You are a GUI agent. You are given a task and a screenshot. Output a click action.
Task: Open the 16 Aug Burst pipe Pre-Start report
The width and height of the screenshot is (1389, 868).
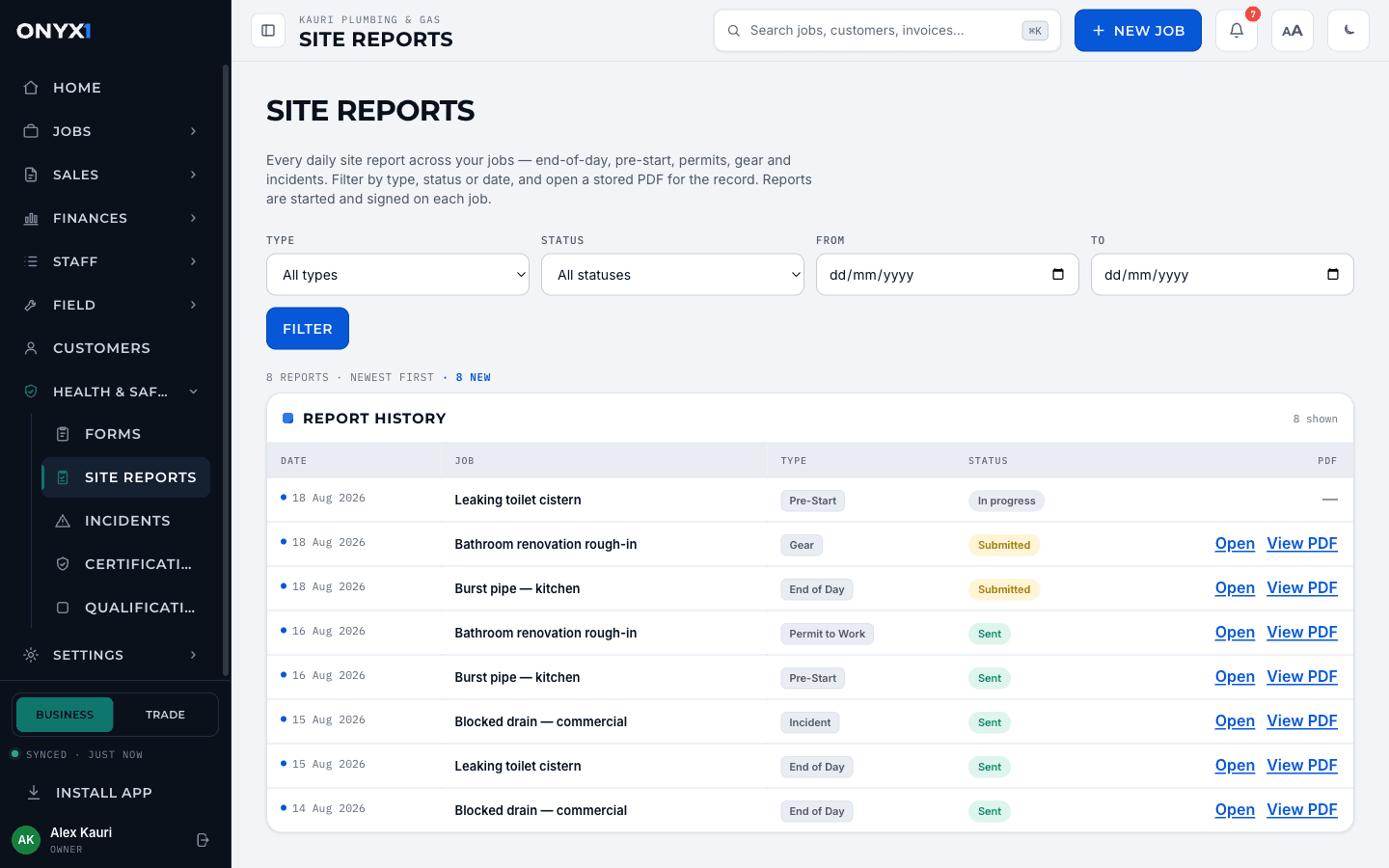point(1235,677)
